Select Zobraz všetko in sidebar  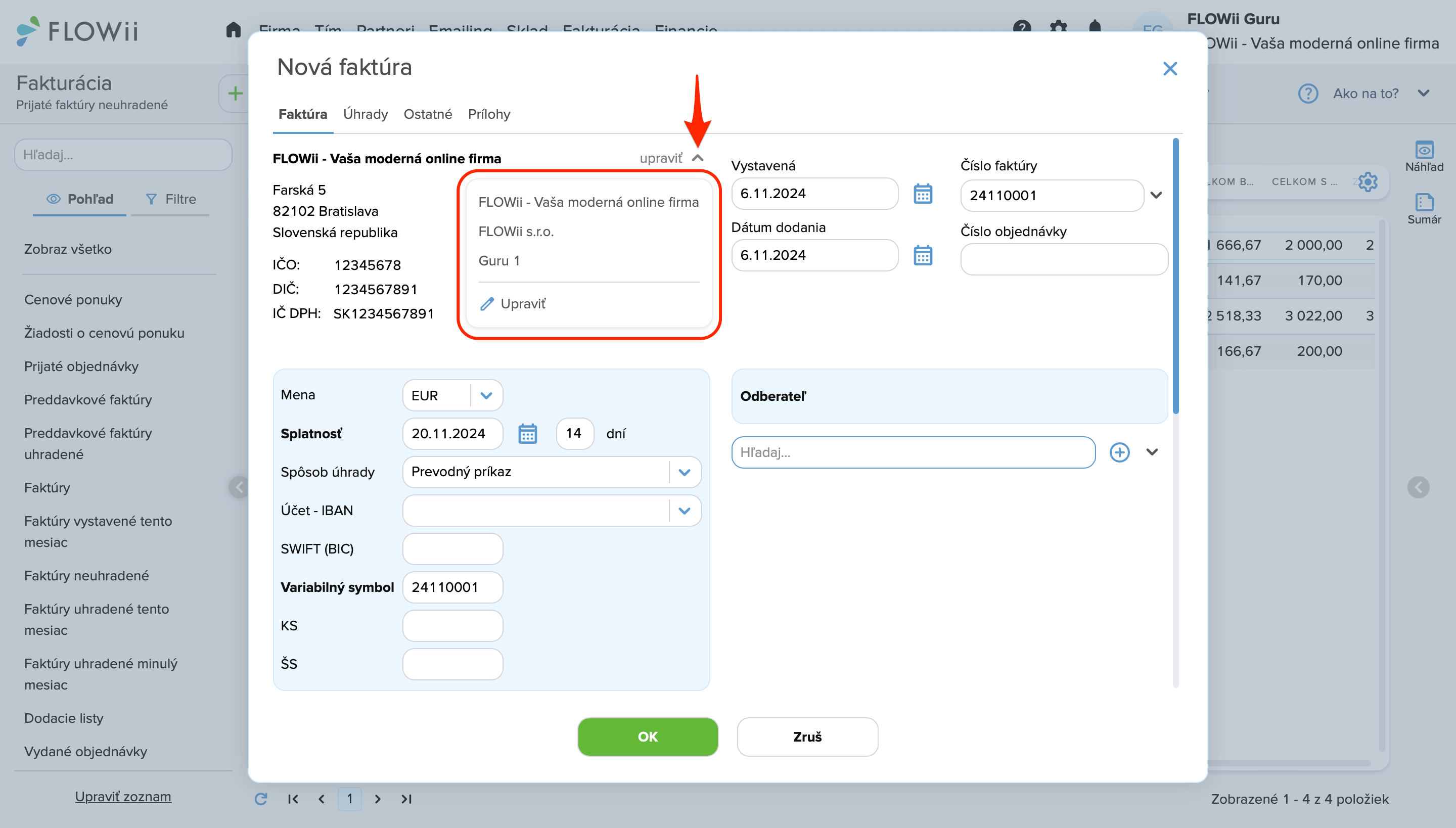(68, 249)
